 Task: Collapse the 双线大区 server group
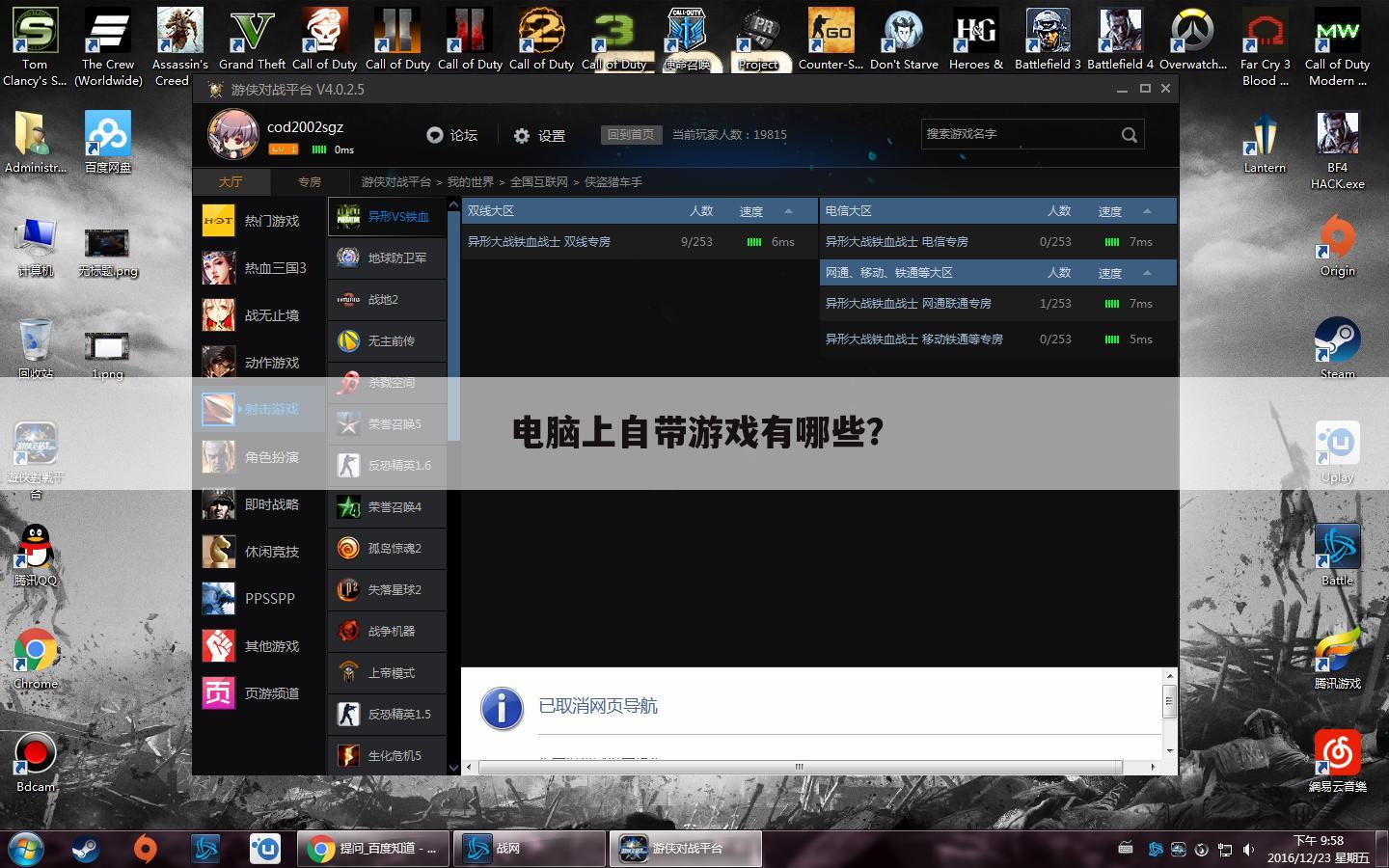click(788, 211)
